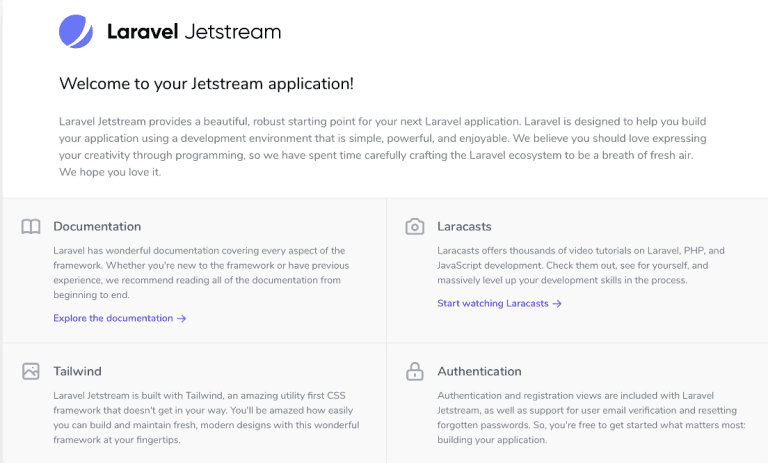
Task: Click the Documentation description paragraph
Action: pyautogui.click(x=198, y=273)
